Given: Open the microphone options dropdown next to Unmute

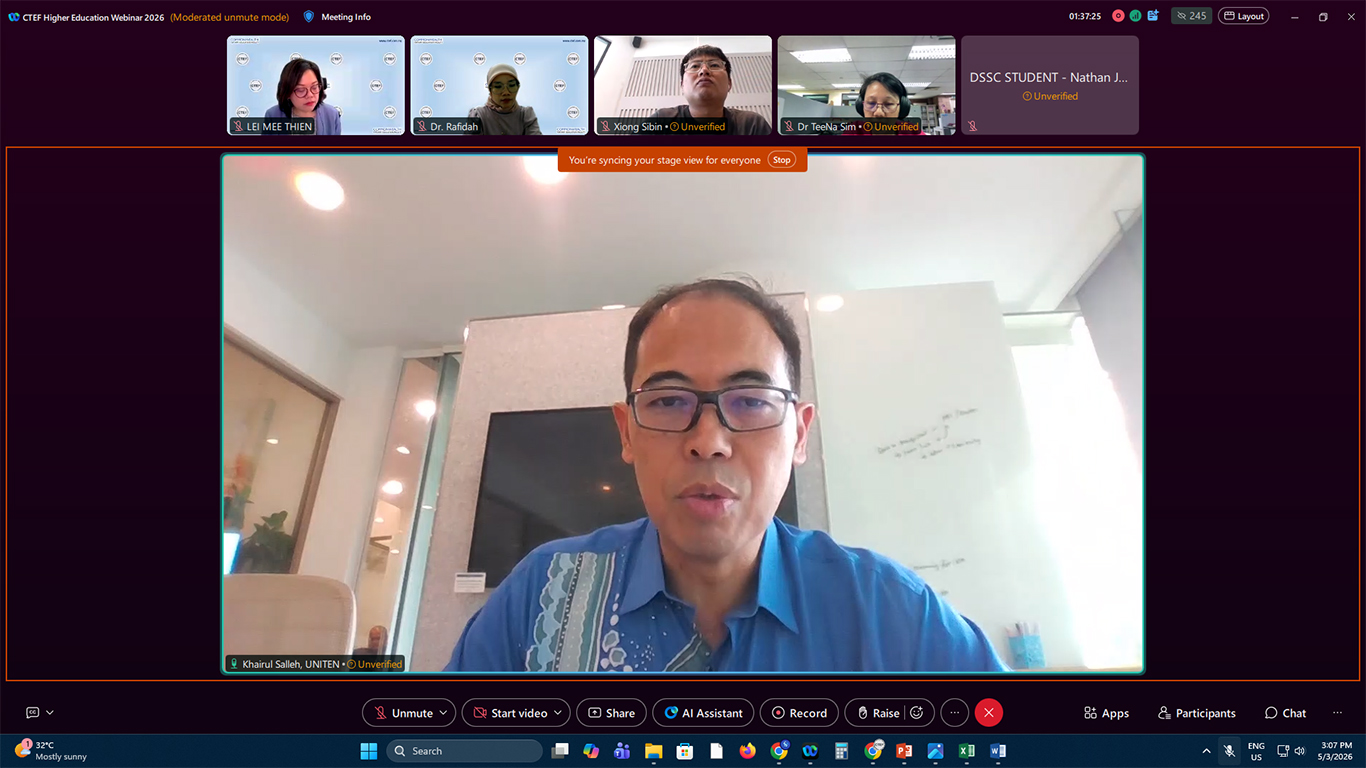Looking at the screenshot, I should pos(444,712).
